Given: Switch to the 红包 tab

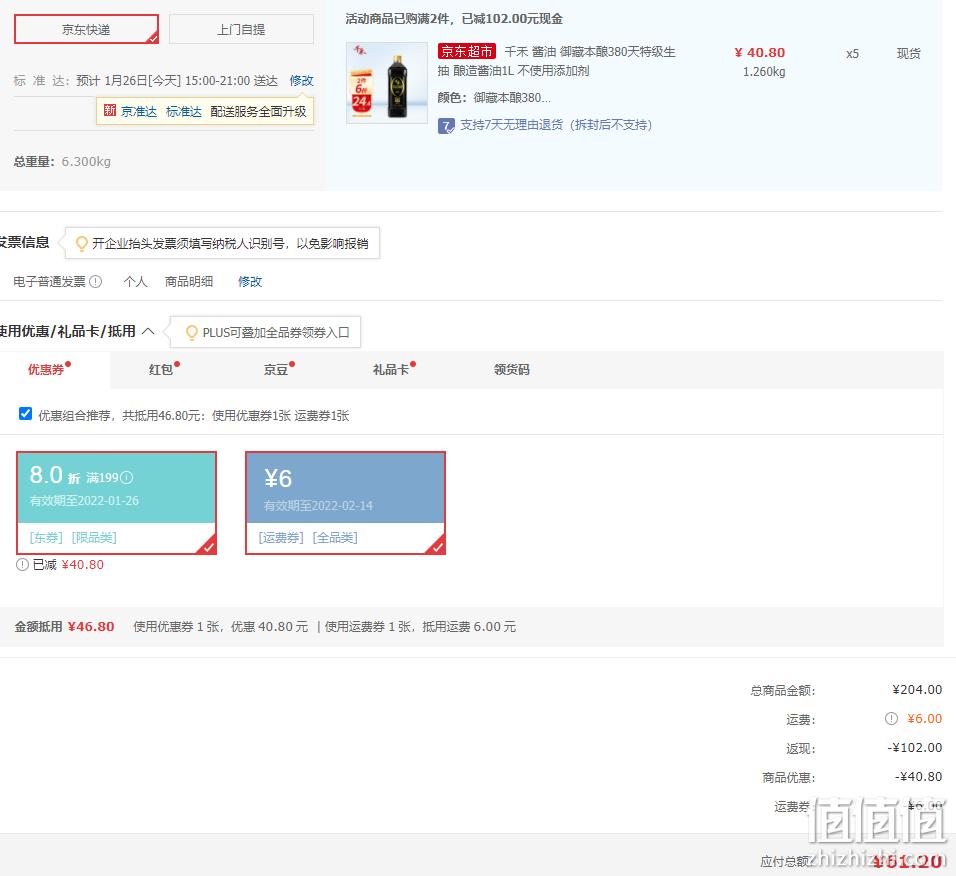Looking at the screenshot, I should coord(161,369).
